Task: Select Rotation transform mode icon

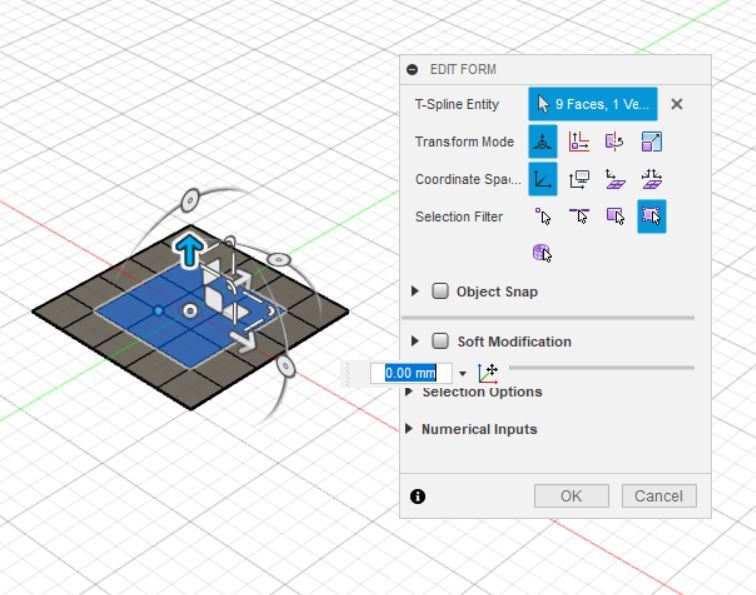Action: click(x=615, y=142)
